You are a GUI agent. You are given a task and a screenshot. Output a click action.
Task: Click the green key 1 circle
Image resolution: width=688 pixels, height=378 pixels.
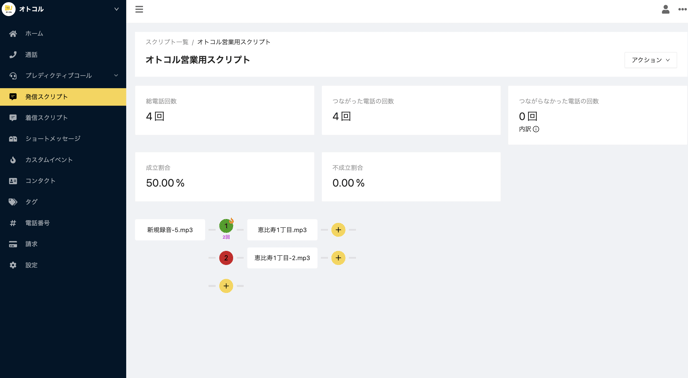pos(226,226)
